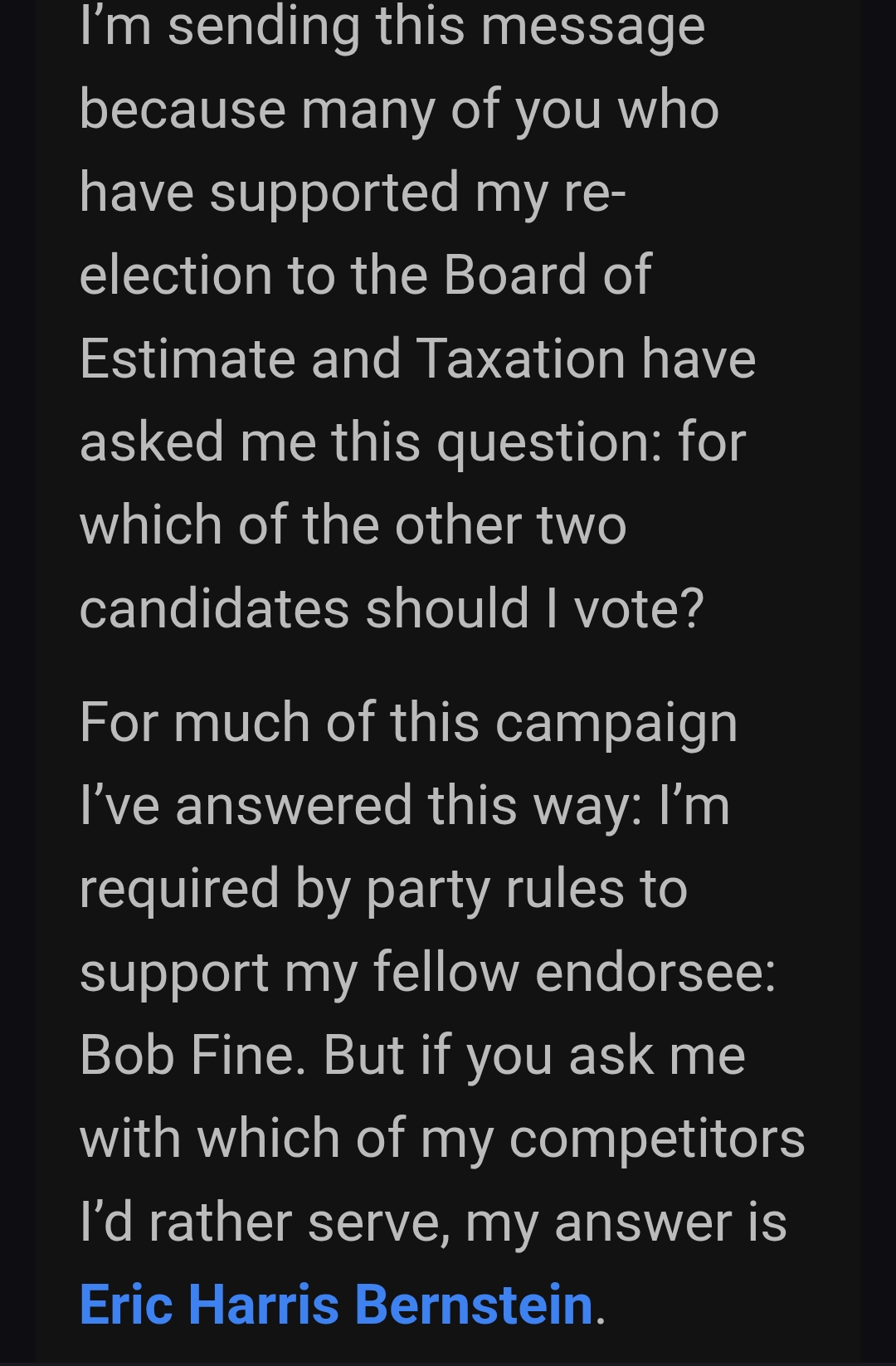Click the word "competitors"
The height and width of the screenshot is (1366, 896).
point(657,1139)
